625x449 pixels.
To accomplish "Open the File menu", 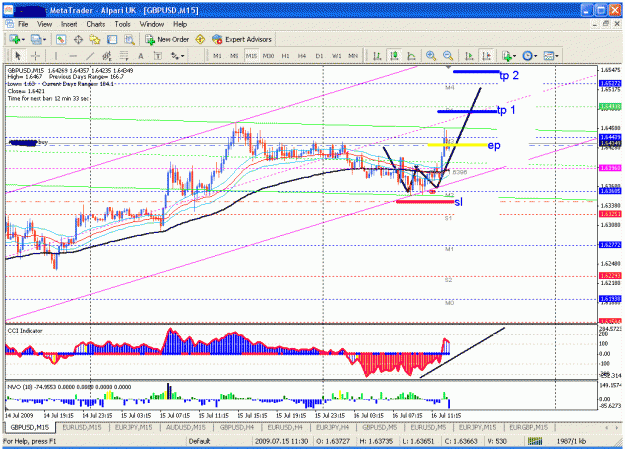I will (23, 24).
